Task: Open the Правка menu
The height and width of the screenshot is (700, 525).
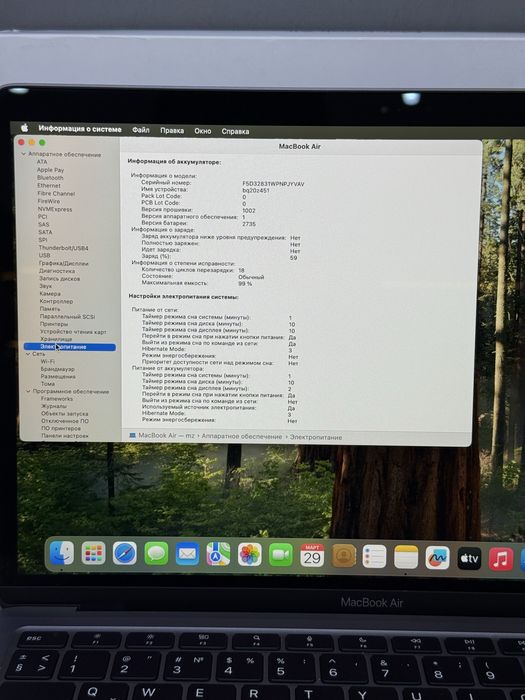Action: coord(172,131)
